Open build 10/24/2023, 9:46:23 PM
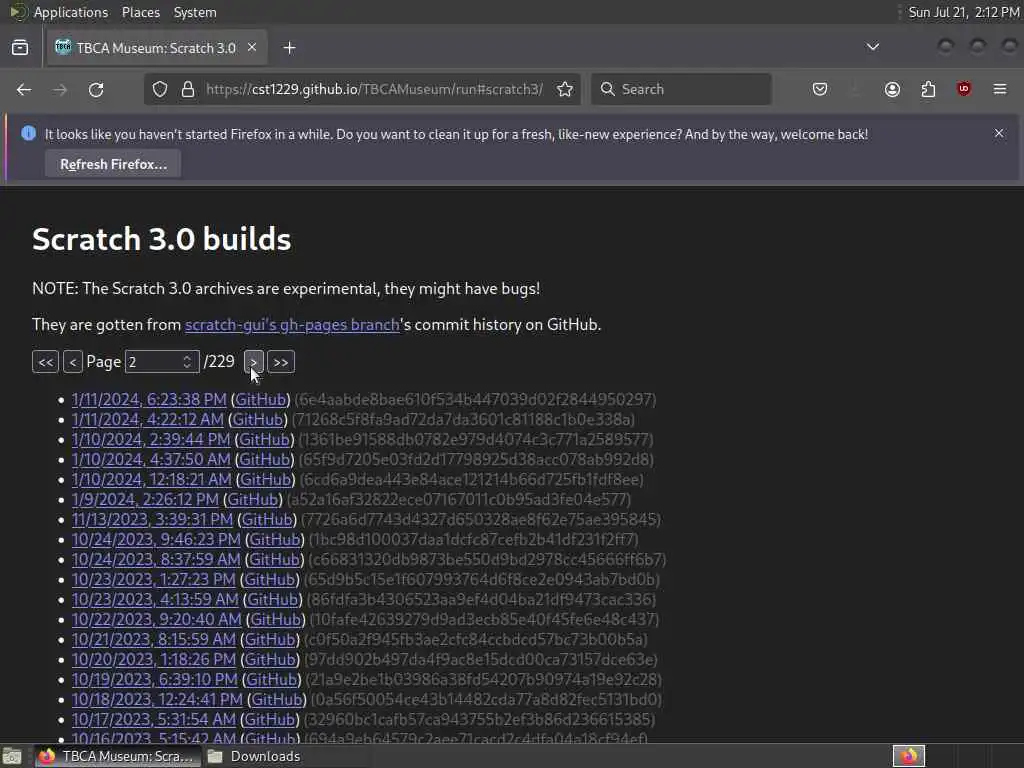 tap(156, 539)
